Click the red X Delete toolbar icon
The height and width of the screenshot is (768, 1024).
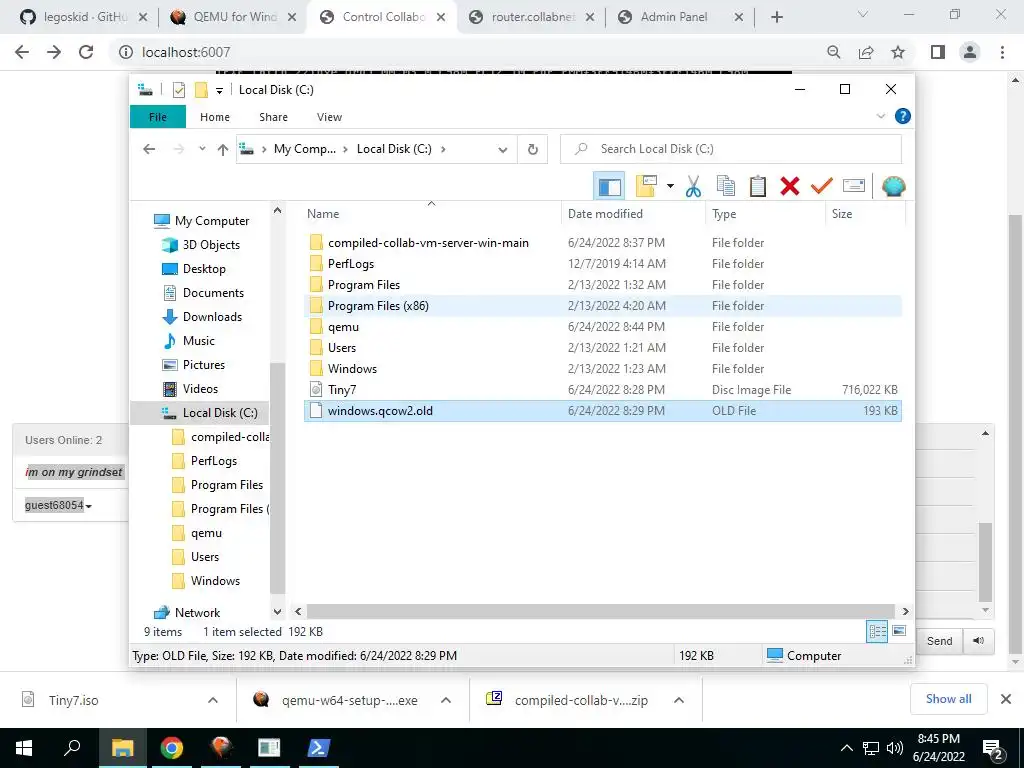coord(790,187)
